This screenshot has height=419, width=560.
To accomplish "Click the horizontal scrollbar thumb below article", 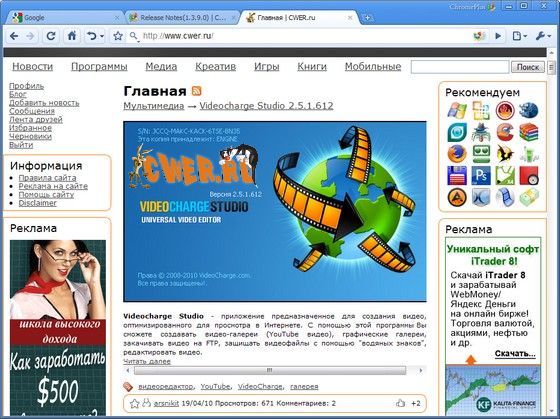I will (270, 370).
